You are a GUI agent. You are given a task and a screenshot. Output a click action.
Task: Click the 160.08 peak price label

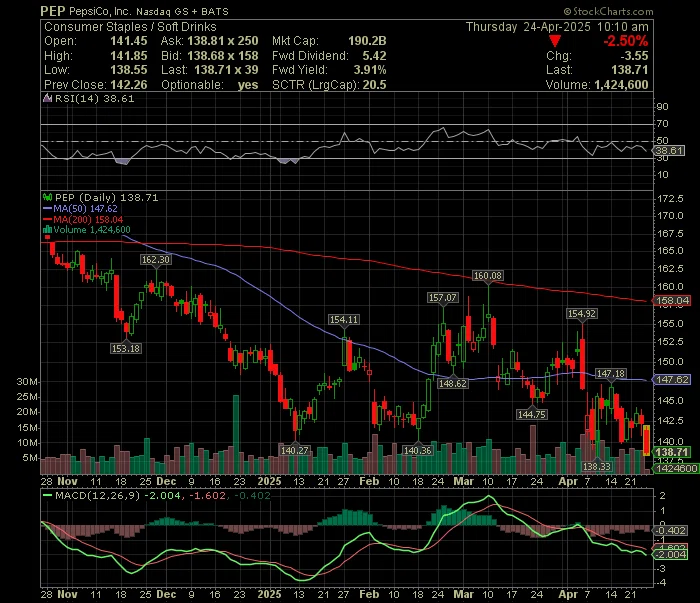coord(488,276)
